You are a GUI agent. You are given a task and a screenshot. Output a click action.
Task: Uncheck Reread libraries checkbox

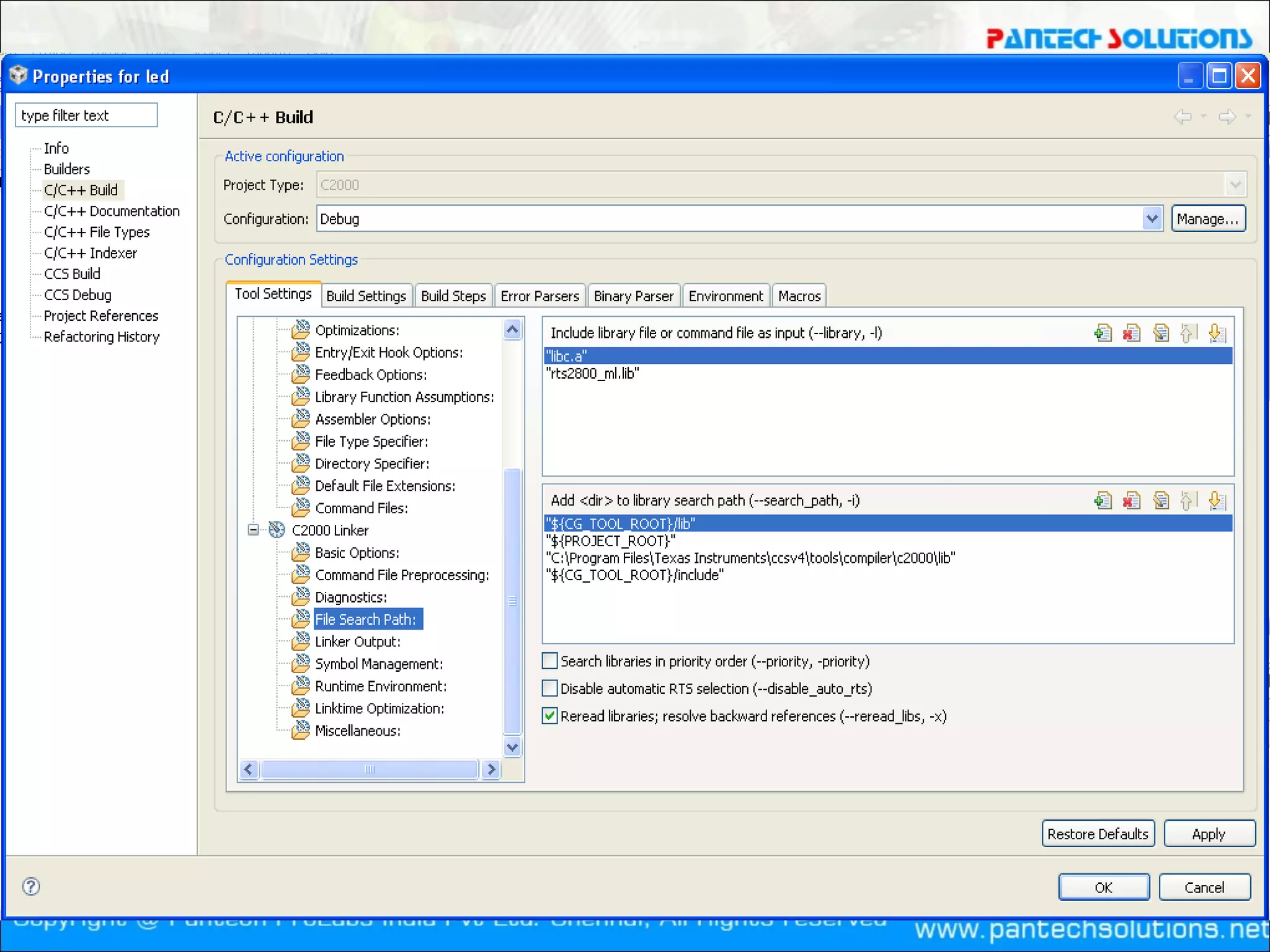click(550, 716)
